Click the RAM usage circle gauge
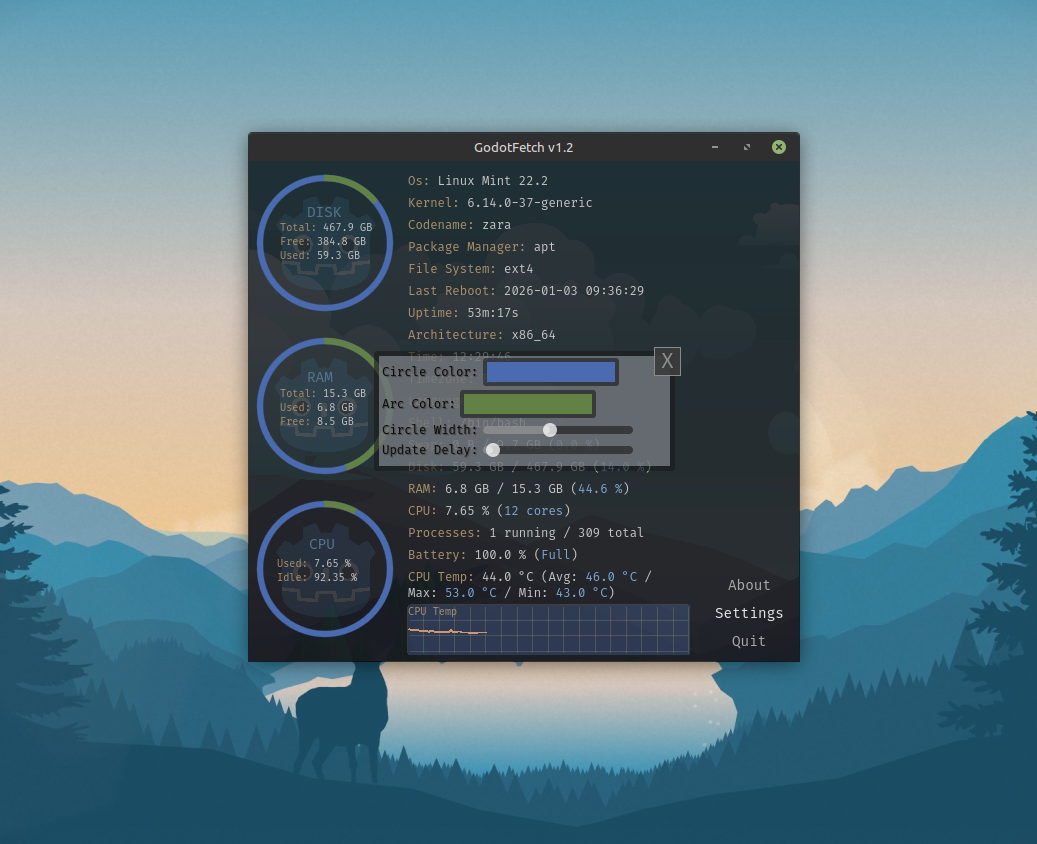 pyautogui.click(x=325, y=406)
